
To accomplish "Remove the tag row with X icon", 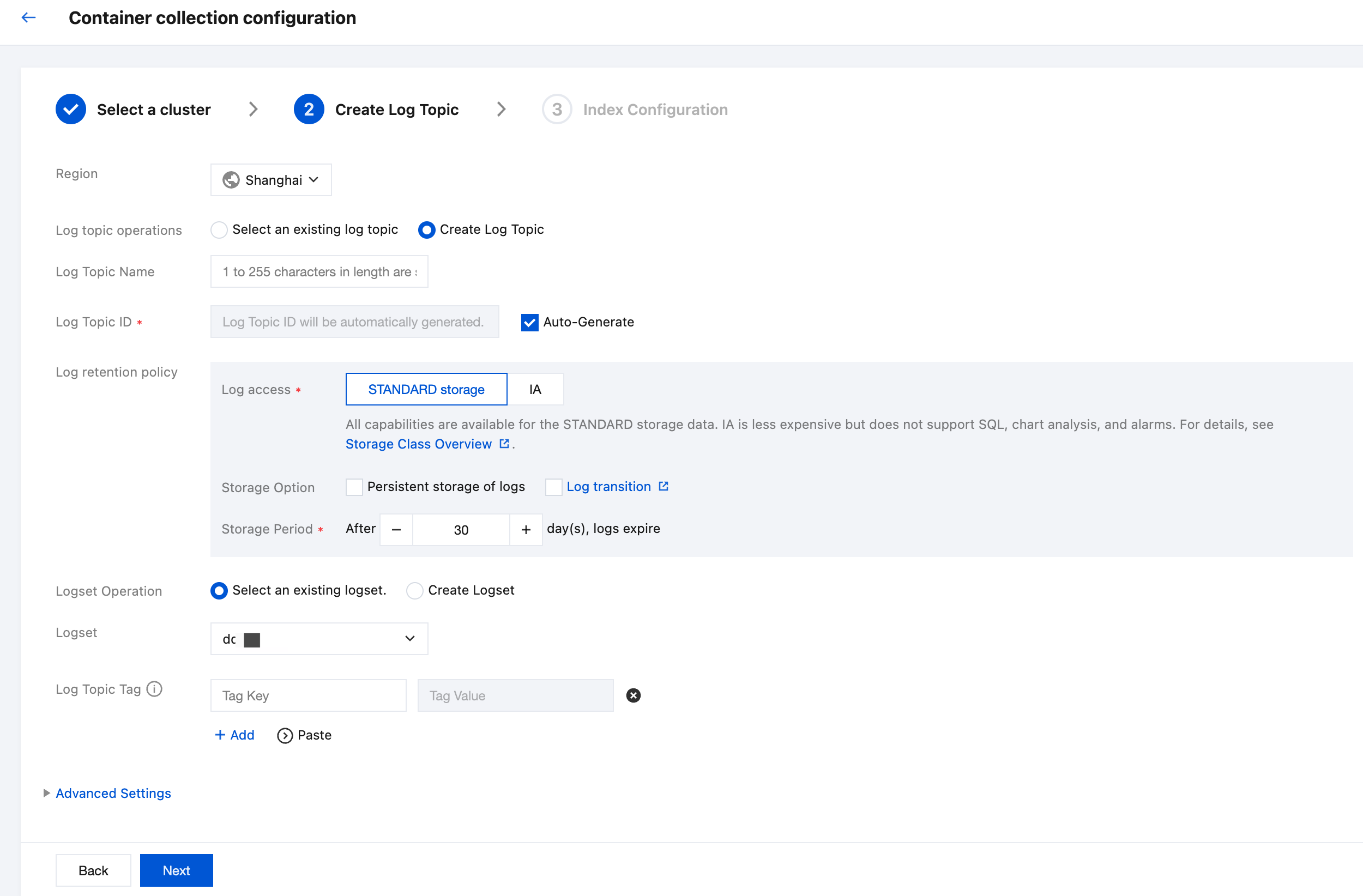I will pyautogui.click(x=633, y=695).
